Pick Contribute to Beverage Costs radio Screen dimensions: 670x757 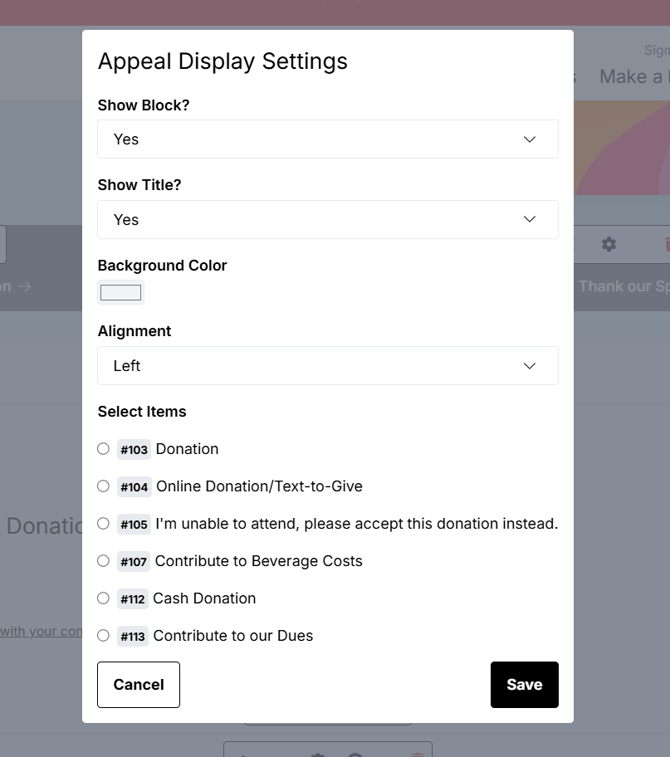[103, 561]
